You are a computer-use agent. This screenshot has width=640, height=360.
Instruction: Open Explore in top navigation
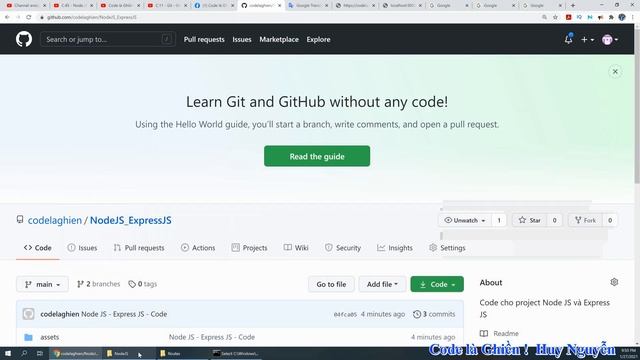tap(318, 40)
